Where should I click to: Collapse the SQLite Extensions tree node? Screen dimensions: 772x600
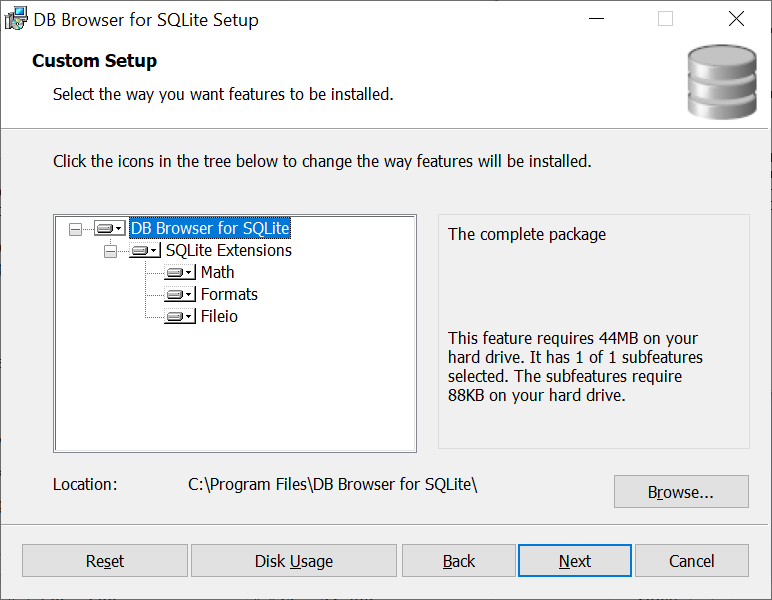(x=110, y=251)
